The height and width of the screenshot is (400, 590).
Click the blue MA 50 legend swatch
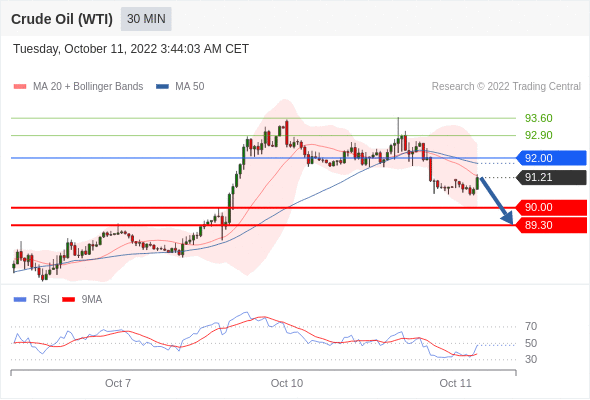162,87
